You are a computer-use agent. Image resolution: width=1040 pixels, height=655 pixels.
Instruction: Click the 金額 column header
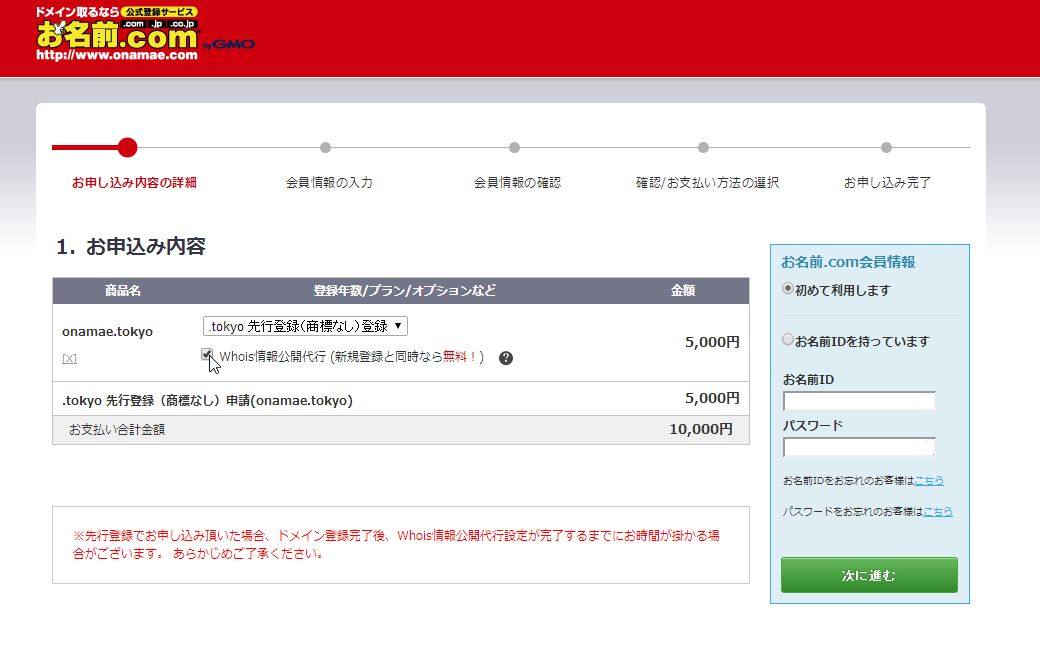[x=682, y=290]
